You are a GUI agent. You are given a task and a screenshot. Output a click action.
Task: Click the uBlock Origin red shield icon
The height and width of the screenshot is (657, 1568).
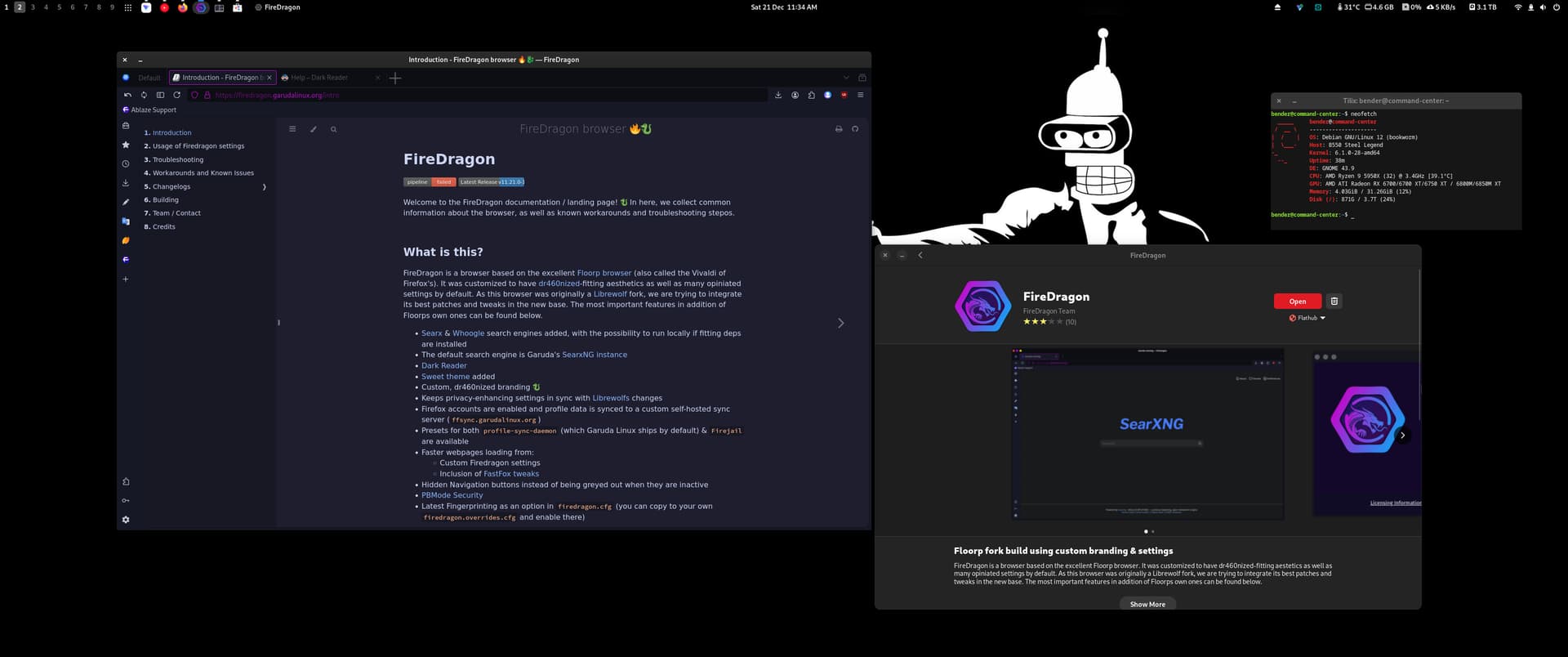pyautogui.click(x=844, y=95)
